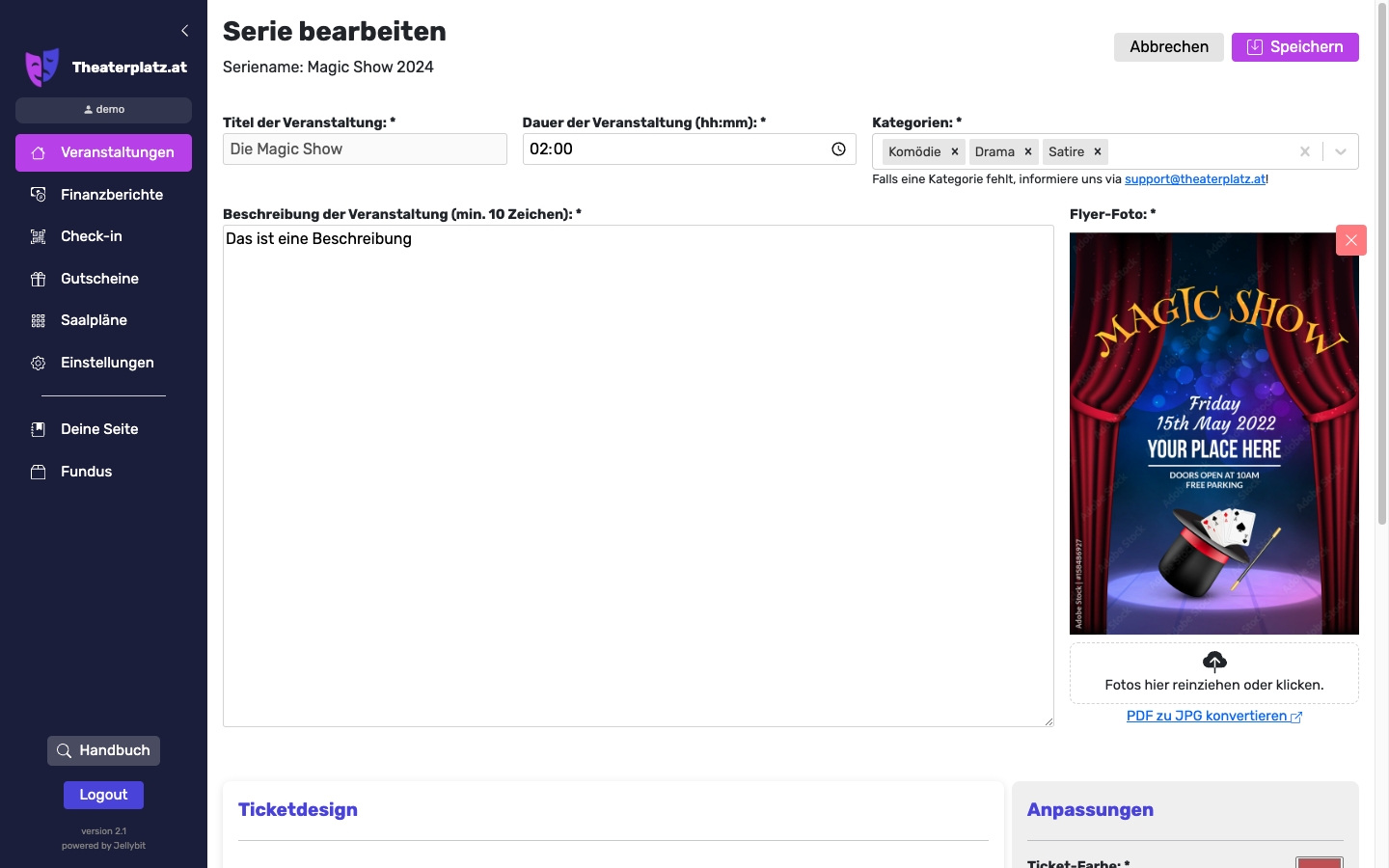Open the demo user account badge
Viewport: 1389px width, 868px height.
103,110
